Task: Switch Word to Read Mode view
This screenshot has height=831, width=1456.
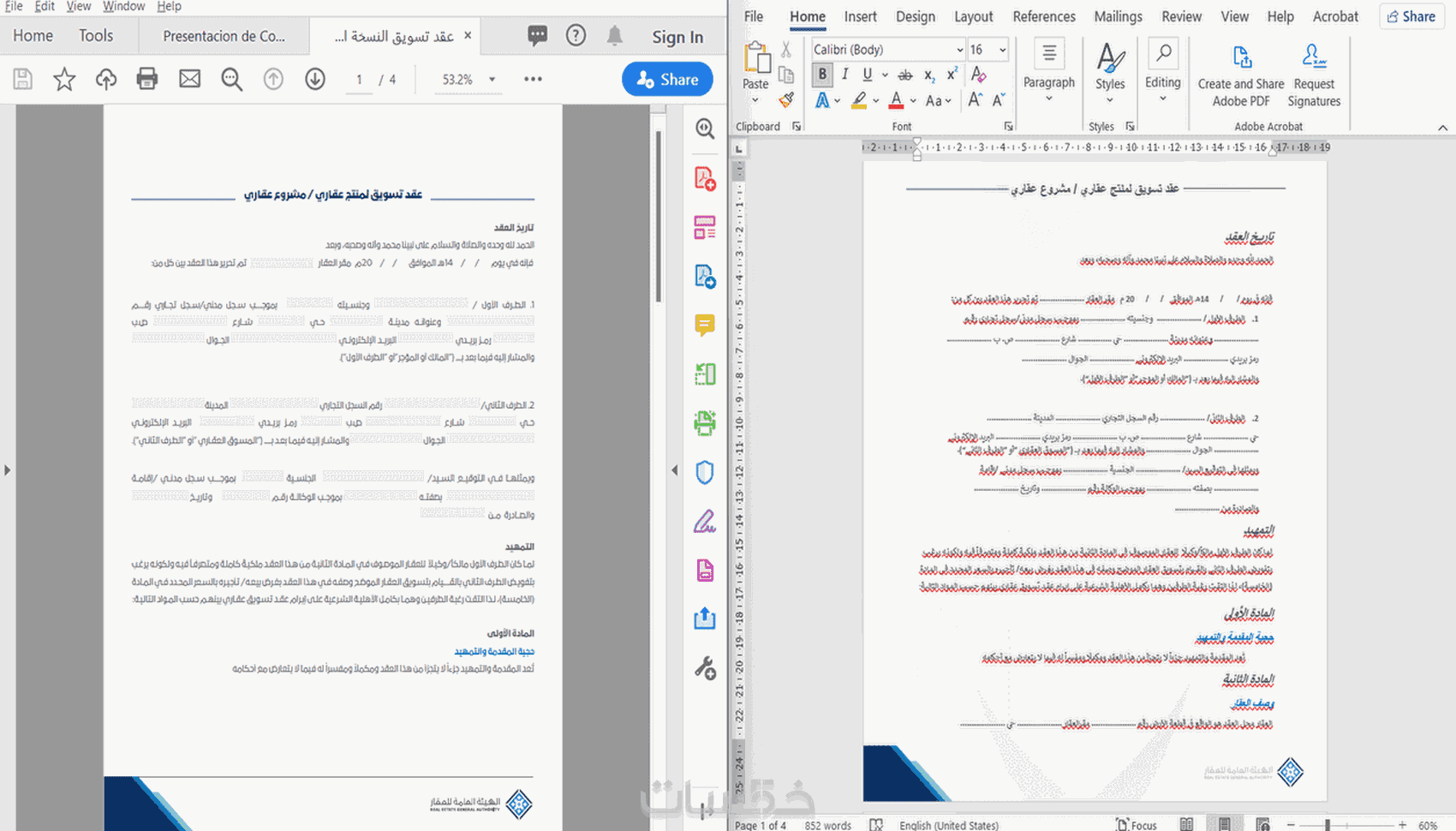Action: (1186, 825)
